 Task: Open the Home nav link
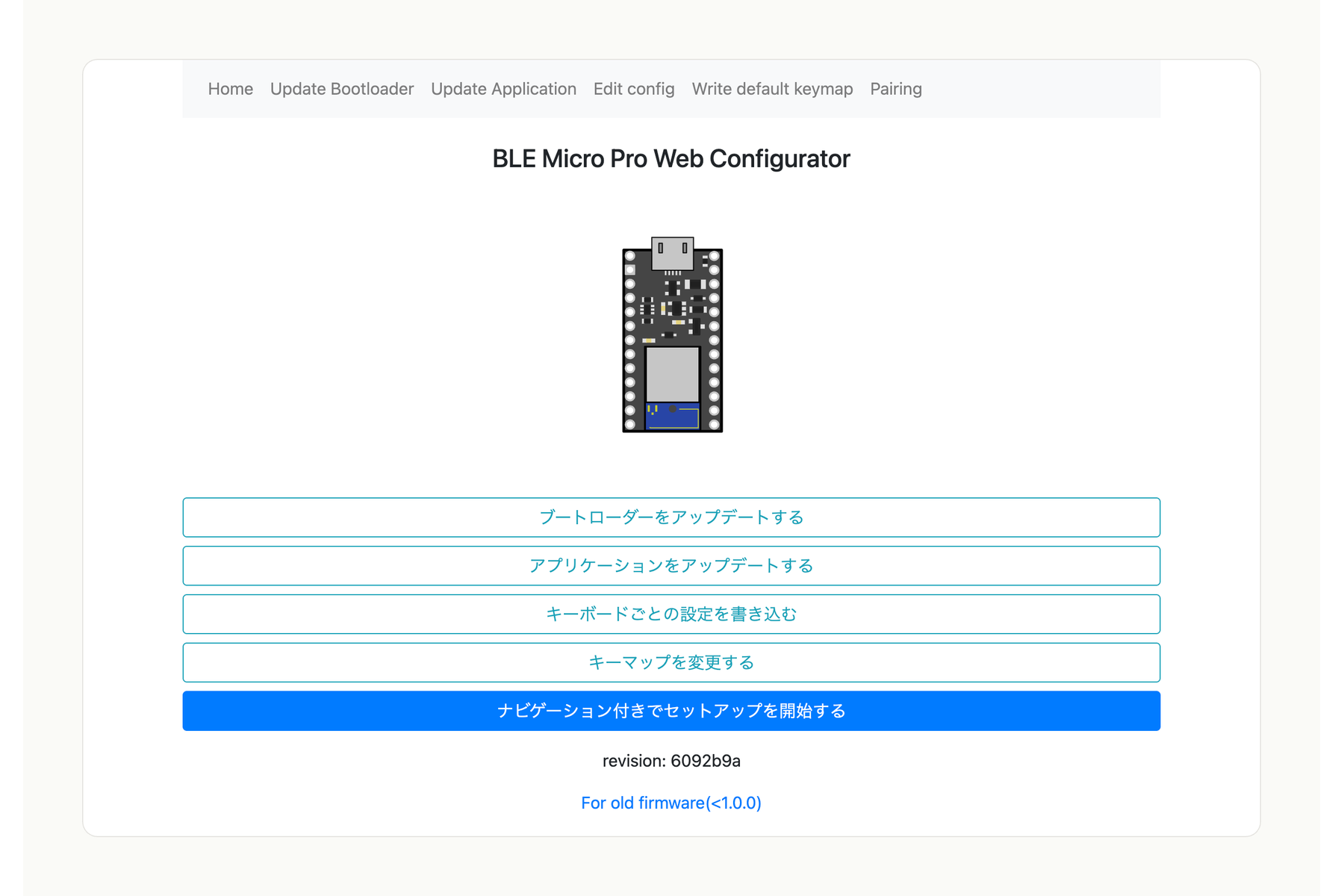(x=230, y=89)
